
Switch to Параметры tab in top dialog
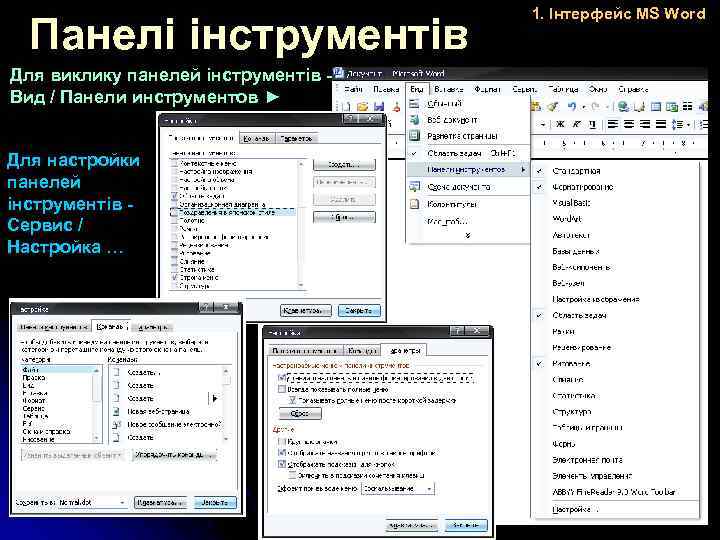point(296,138)
